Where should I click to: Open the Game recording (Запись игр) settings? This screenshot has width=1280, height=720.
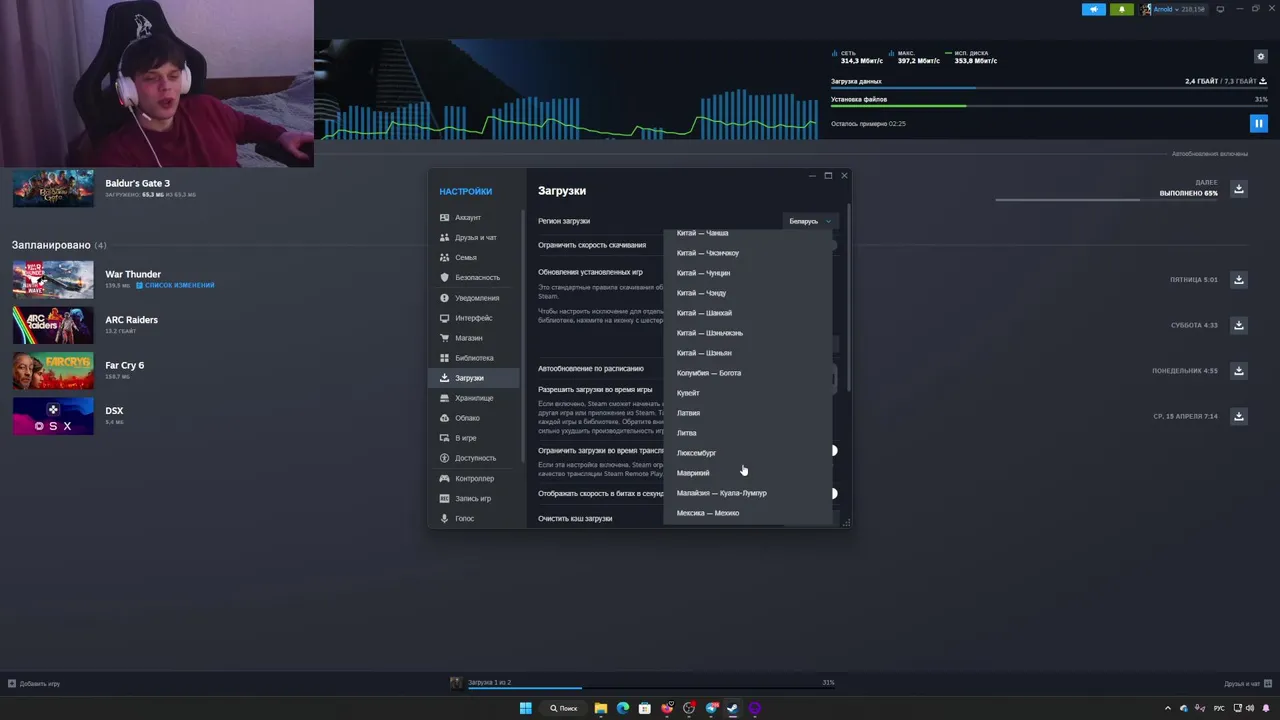coord(474,498)
